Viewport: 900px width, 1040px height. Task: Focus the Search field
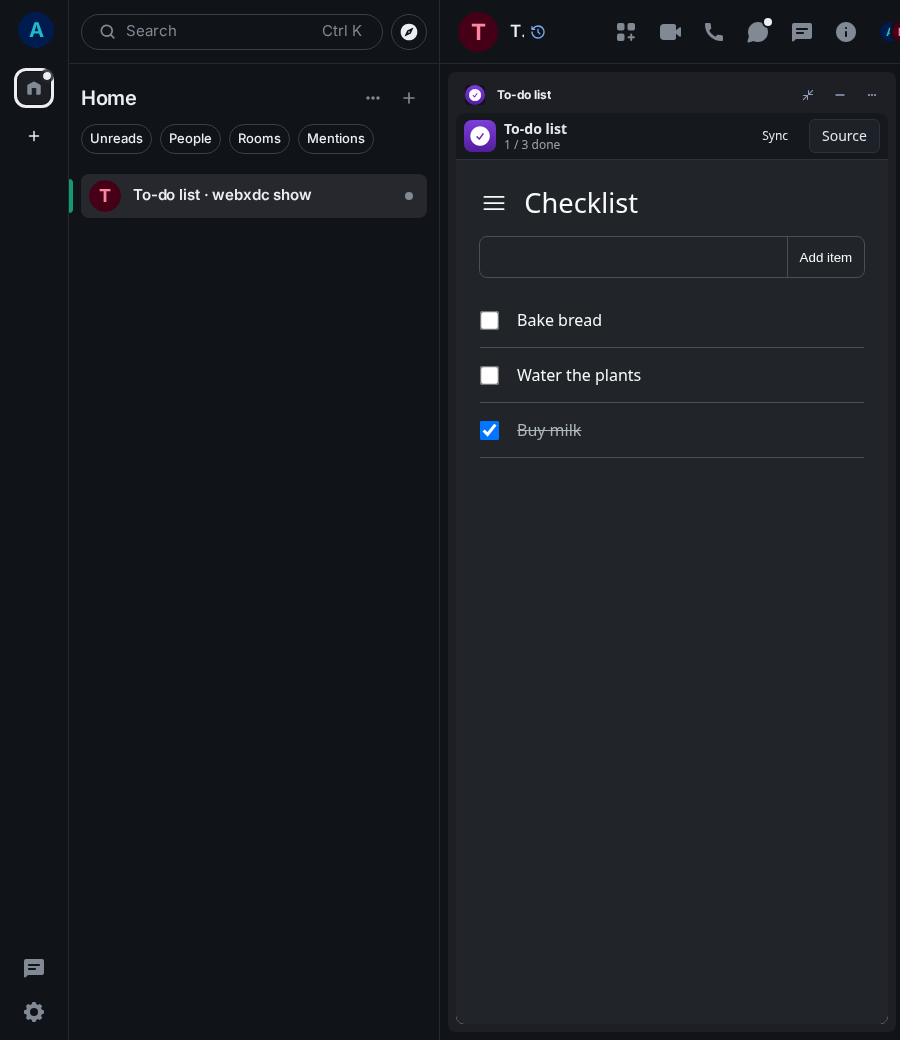pyautogui.click(x=231, y=32)
